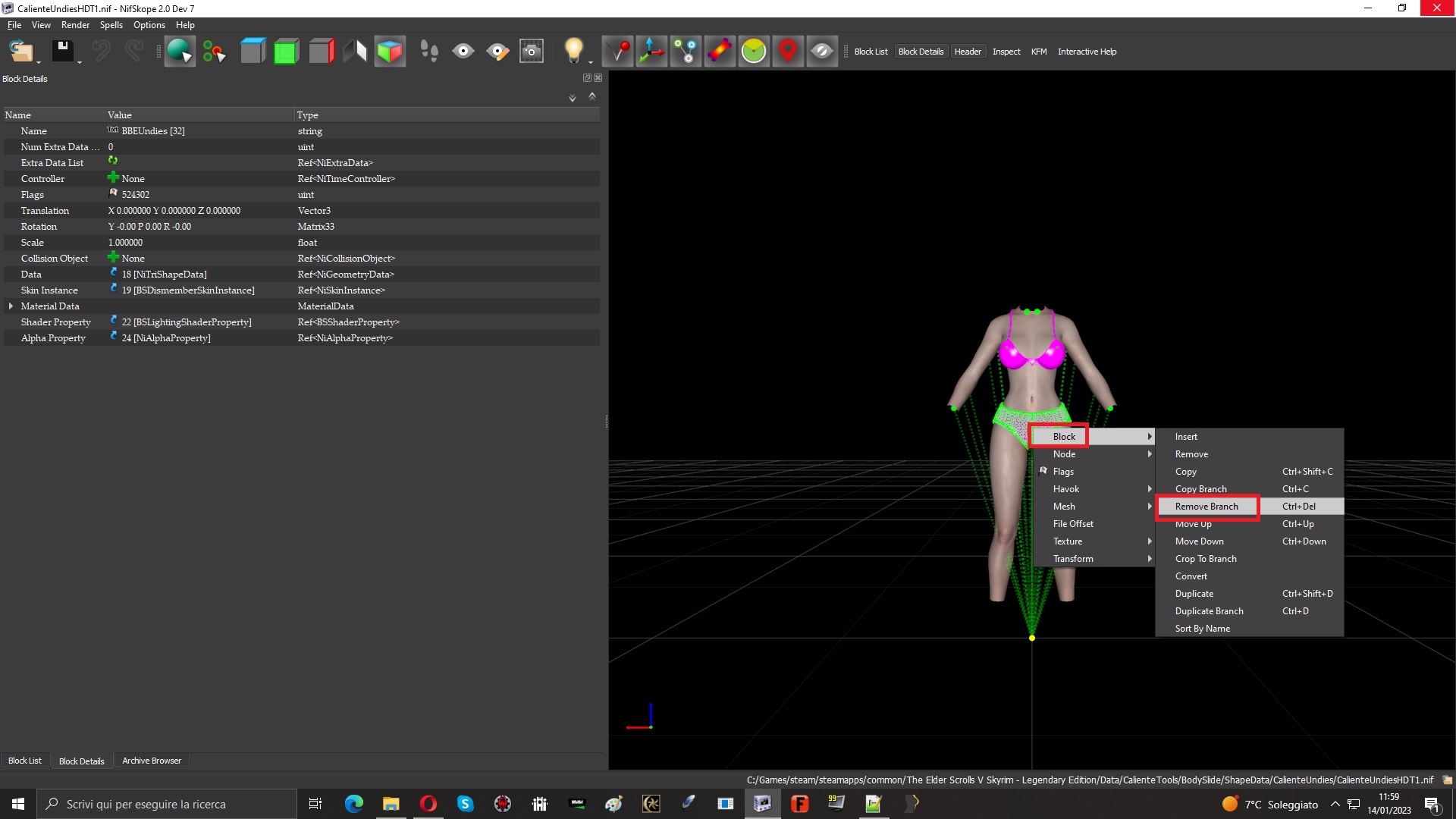
Task: Open the Options menu
Action: click(x=149, y=25)
